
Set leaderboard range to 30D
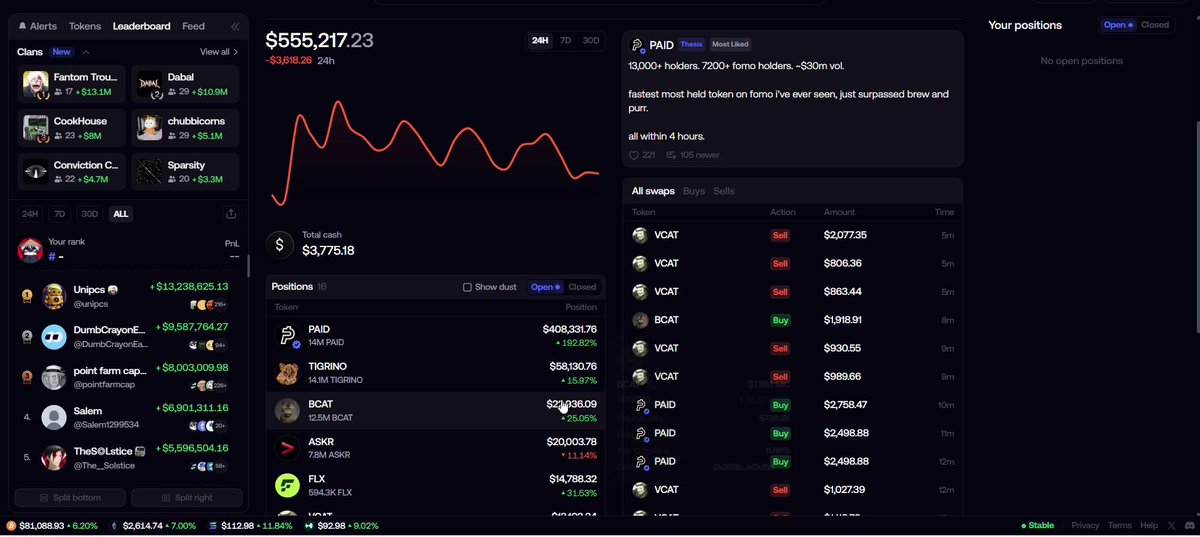point(90,214)
